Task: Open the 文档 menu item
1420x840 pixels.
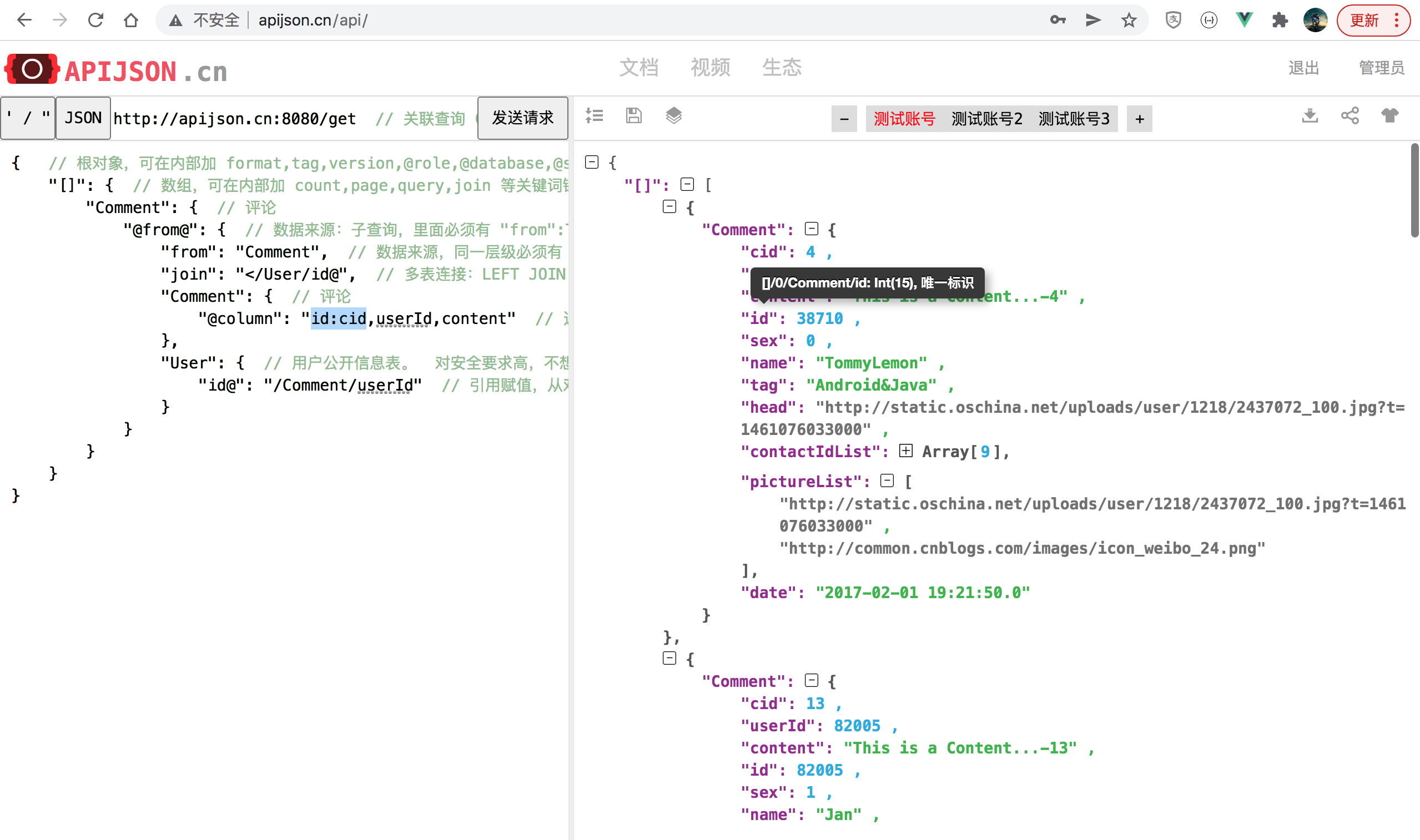Action: (x=638, y=68)
